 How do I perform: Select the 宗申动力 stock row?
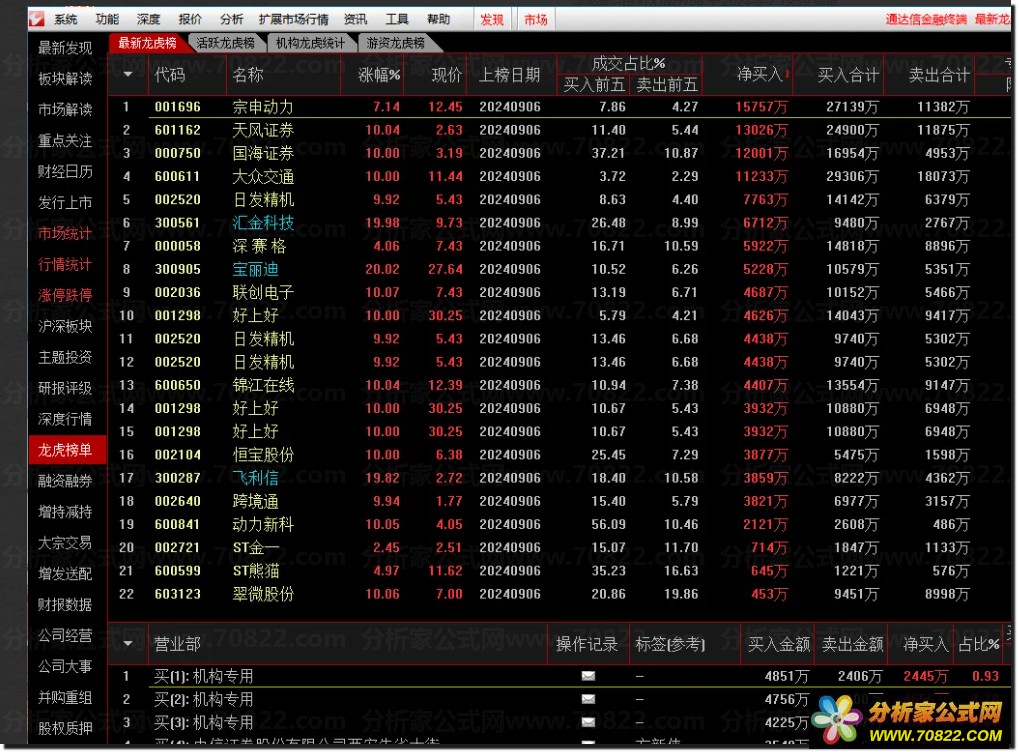click(x=559, y=107)
